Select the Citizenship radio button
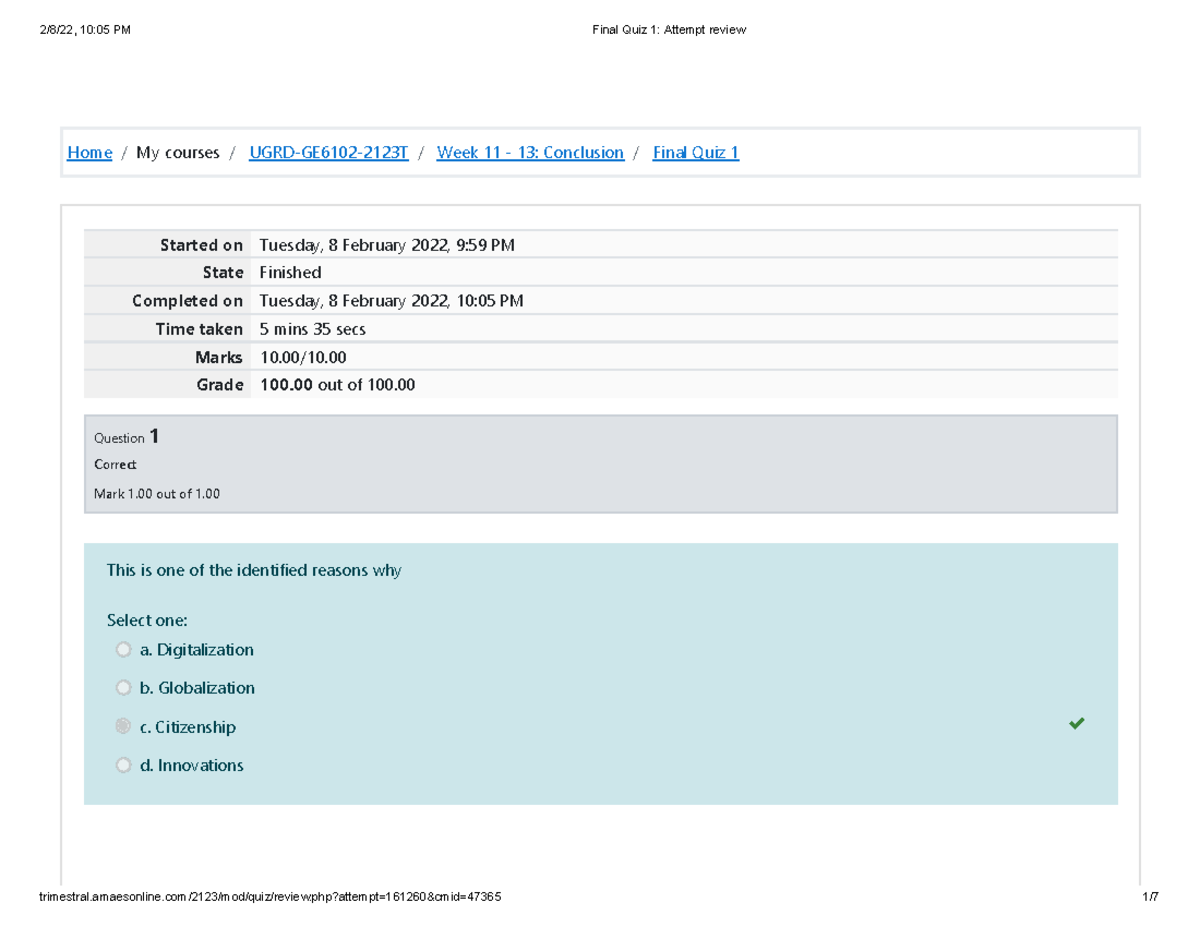This screenshot has height=927, width=1200. (123, 726)
